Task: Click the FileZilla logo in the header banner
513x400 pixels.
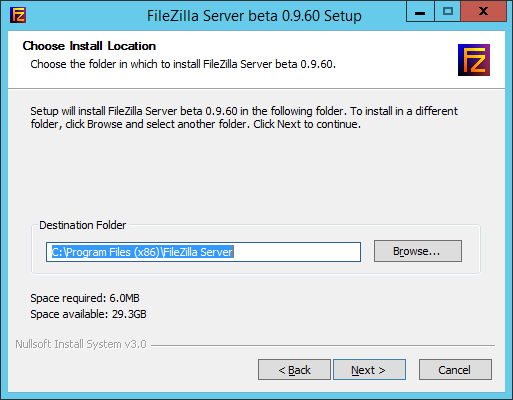Action: 474,60
